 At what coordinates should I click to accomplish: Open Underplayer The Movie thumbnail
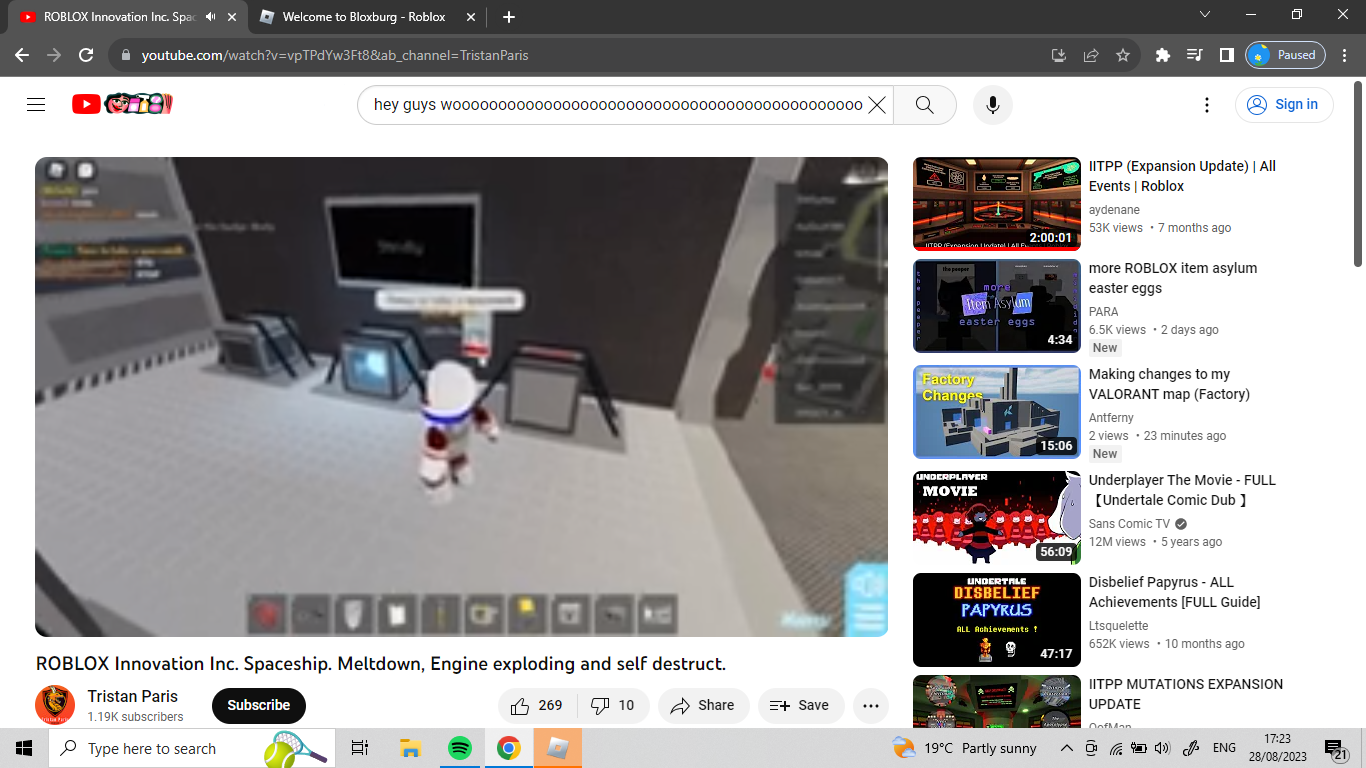point(997,518)
